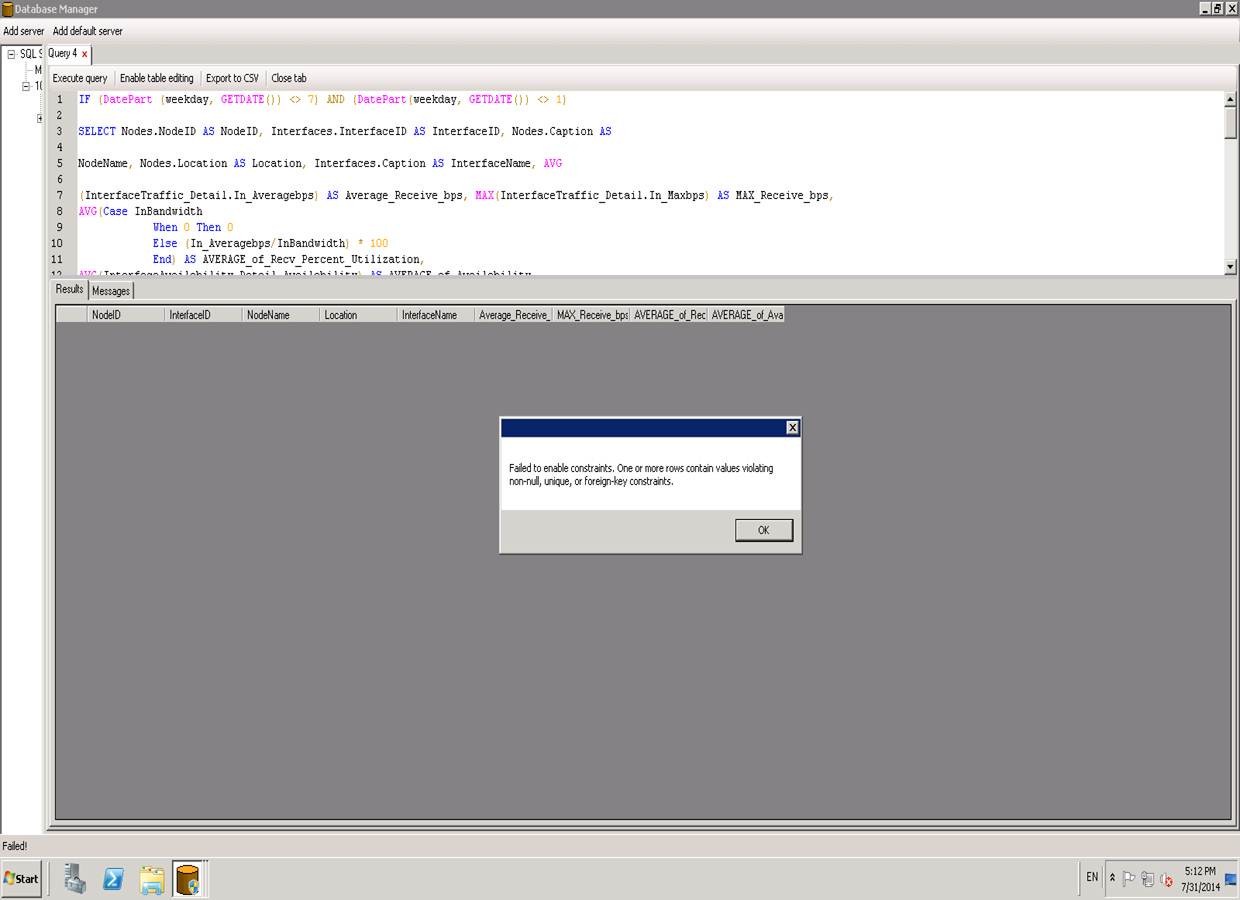The height and width of the screenshot is (900, 1240).
Task: Click Add default server
Action: (x=88, y=31)
